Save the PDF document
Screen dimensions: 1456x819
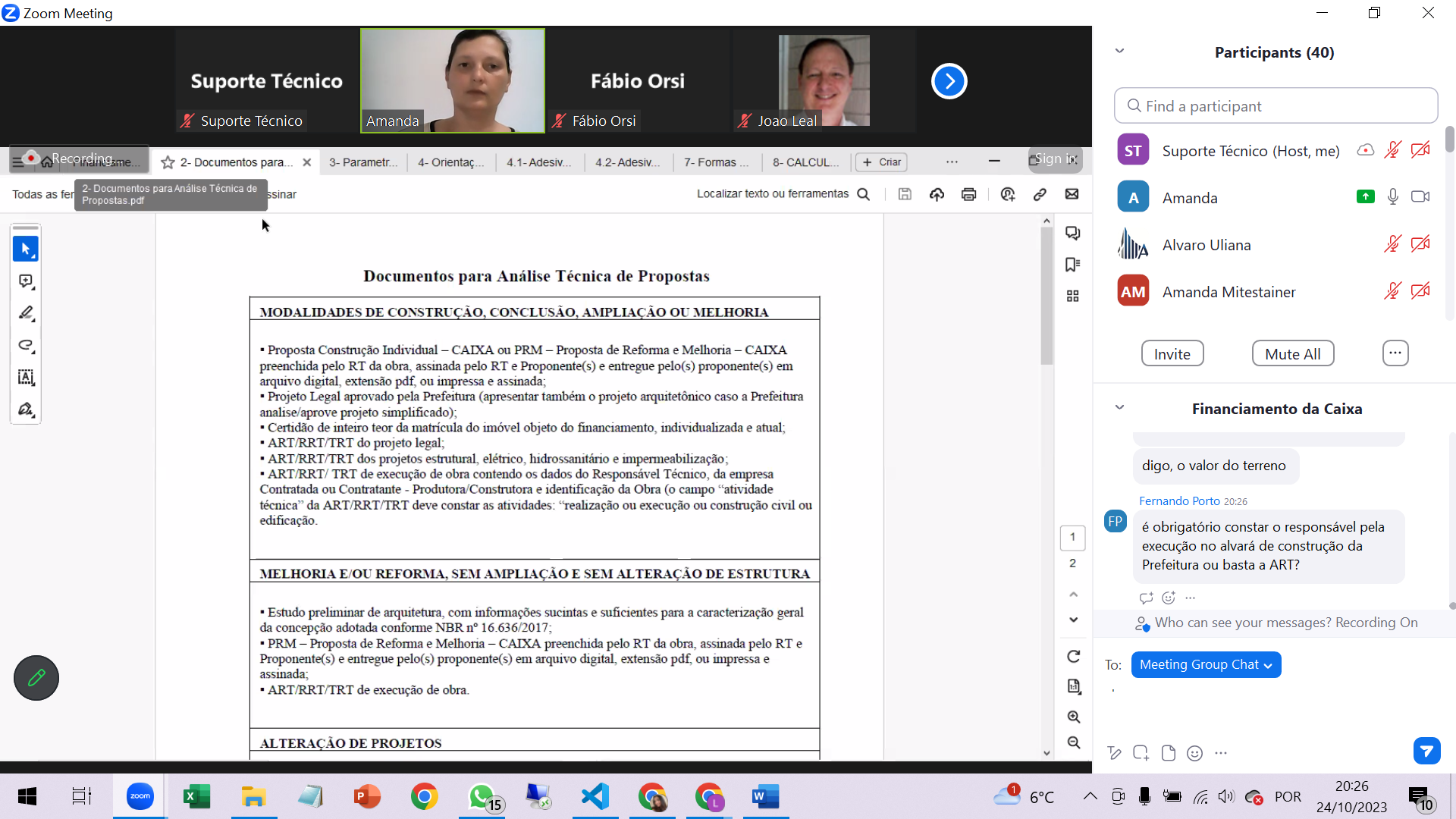[x=905, y=194]
